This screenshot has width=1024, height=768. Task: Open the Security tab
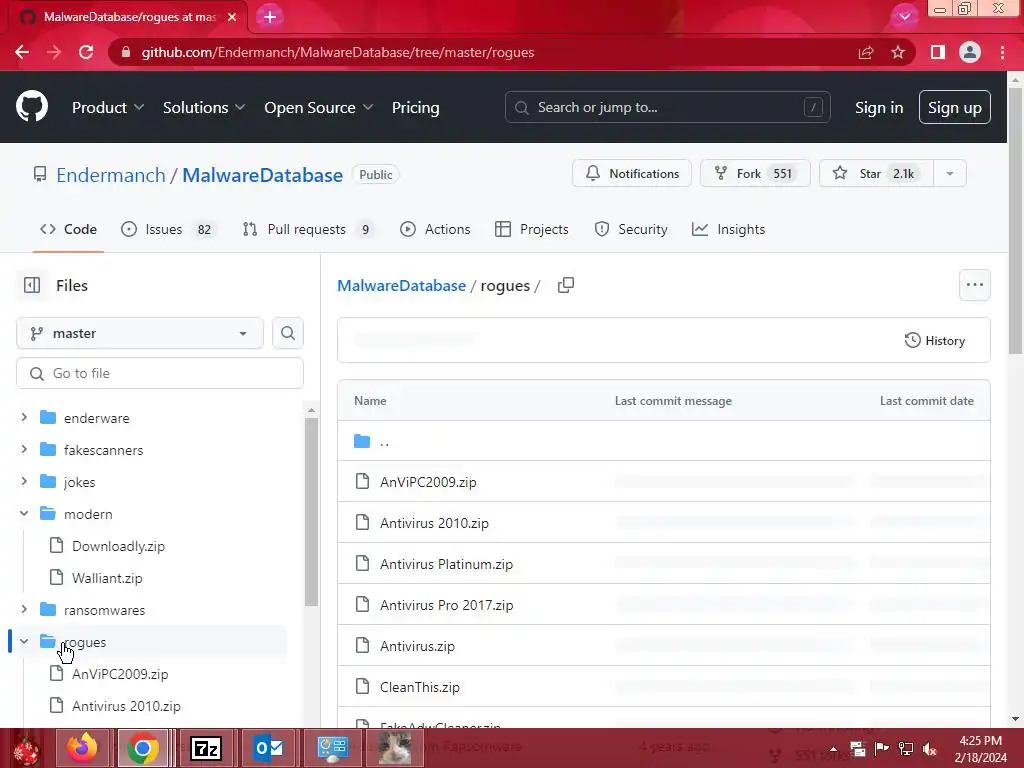pyautogui.click(x=631, y=229)
